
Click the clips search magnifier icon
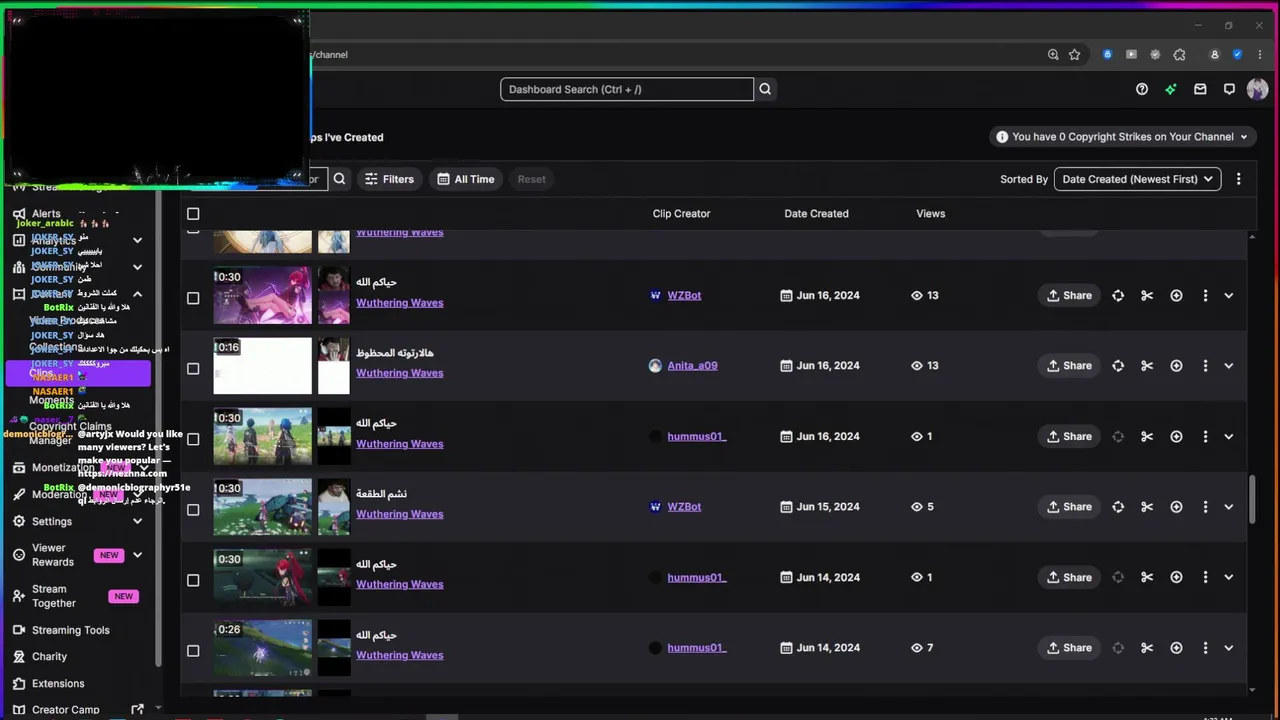tap(340, 179)
